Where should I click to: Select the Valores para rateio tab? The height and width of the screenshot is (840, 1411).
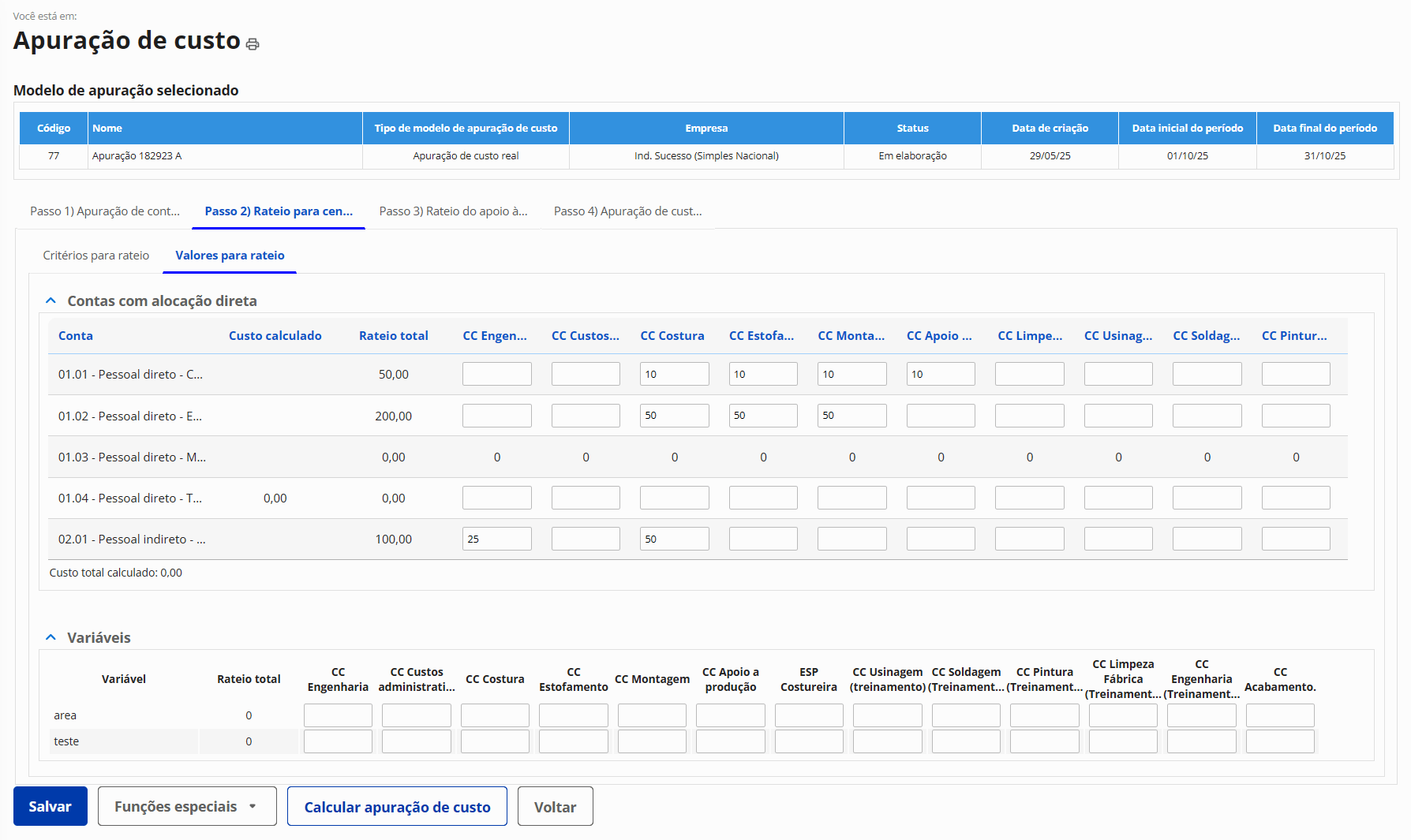click(x=230, y=256)
